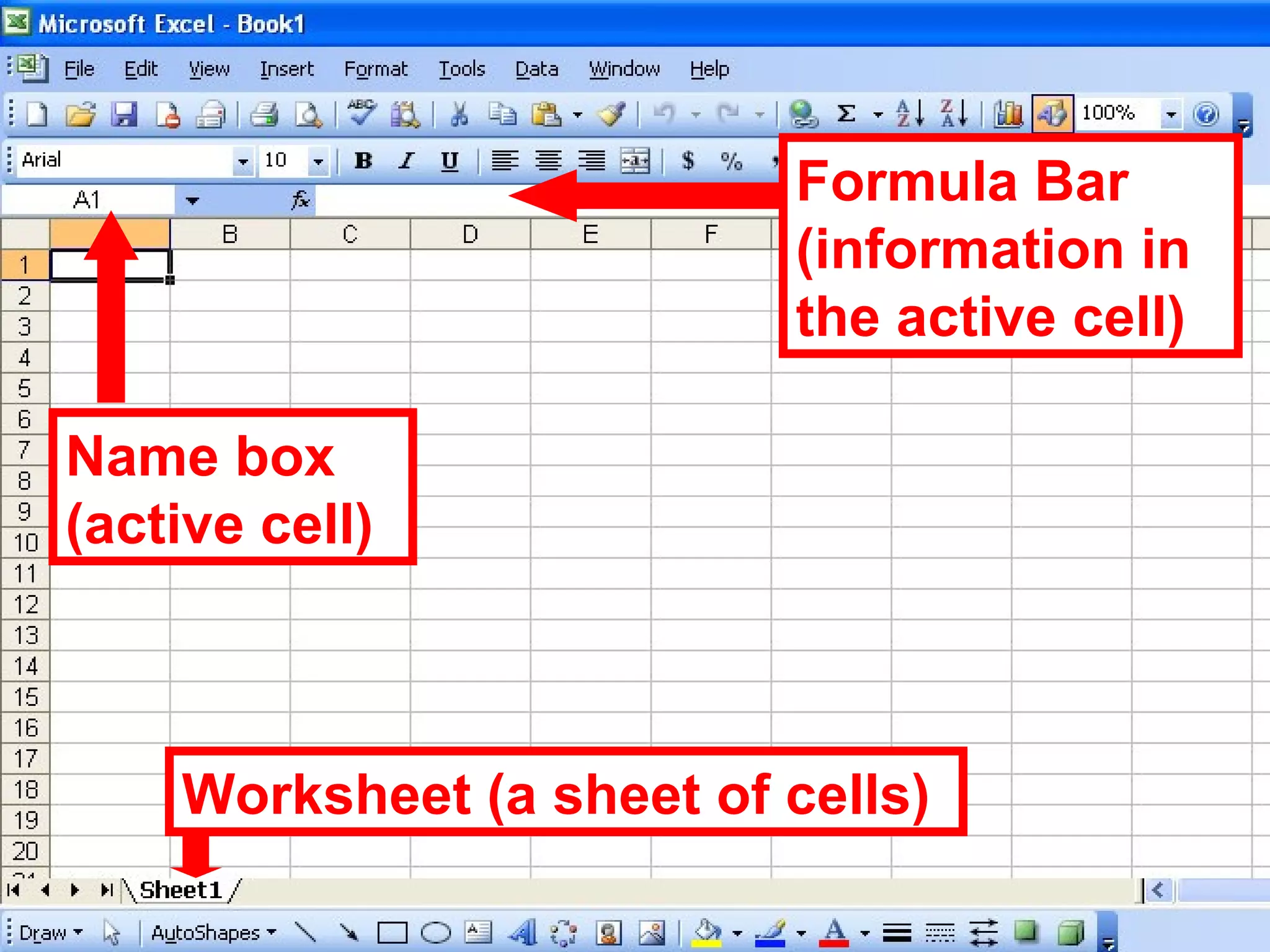Image resolution: width=1270 pixels, height=952 pixels.
Task: Apply the red Font Color A
Action: [x=834, y=933]
